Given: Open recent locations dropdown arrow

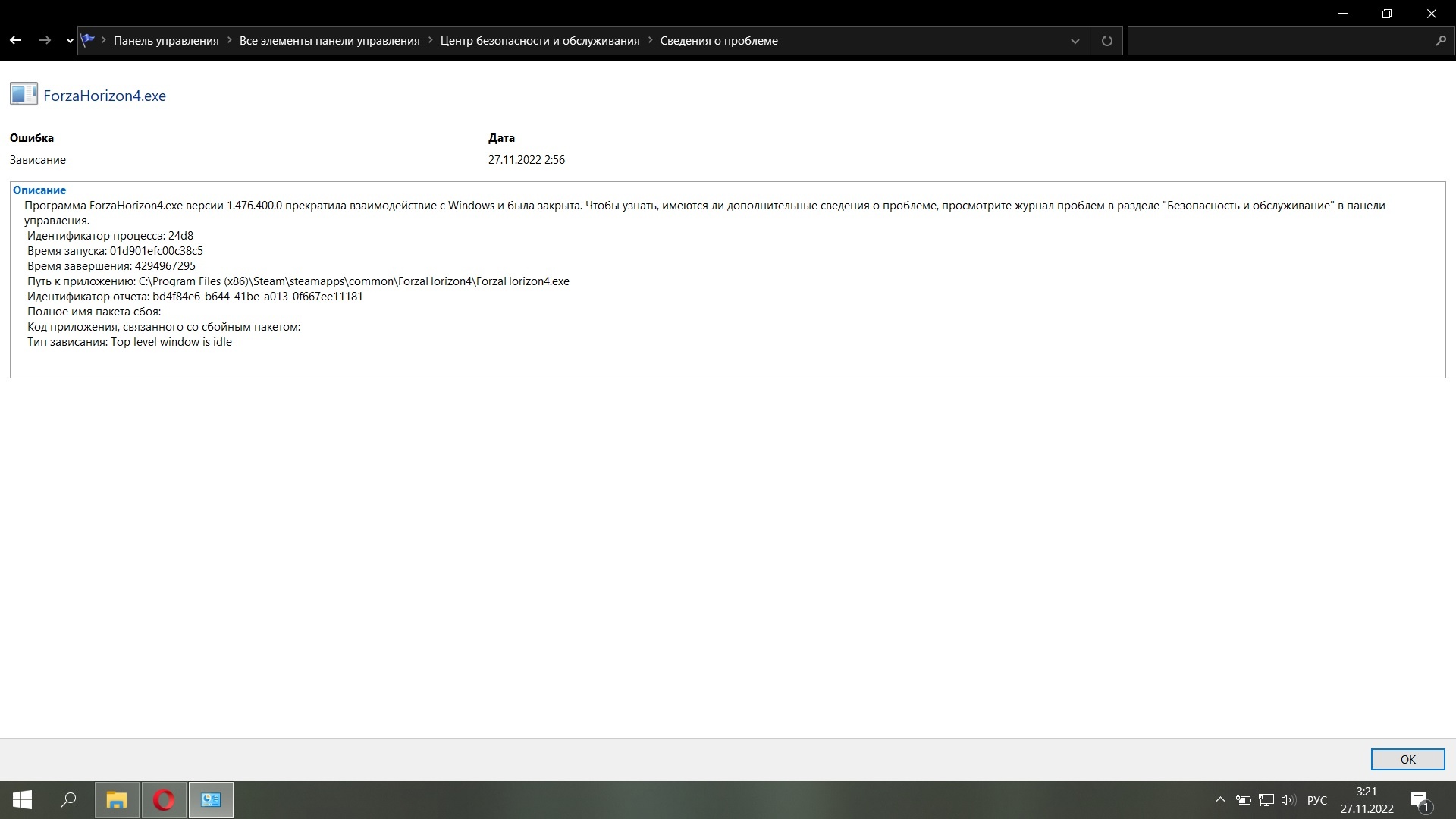Looking at the screenshot, I should (x=69, y=41).
